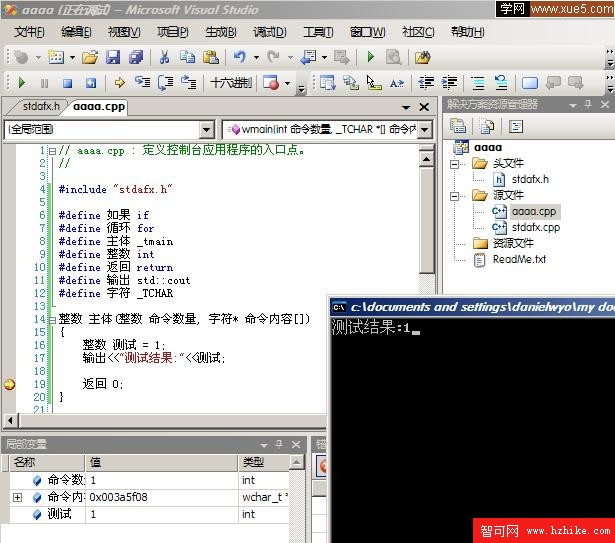The width and height of the screenshot is (615, 543).
Task: Collapse the 头文件 folder in tree
Action: click(x=457, y=163)
